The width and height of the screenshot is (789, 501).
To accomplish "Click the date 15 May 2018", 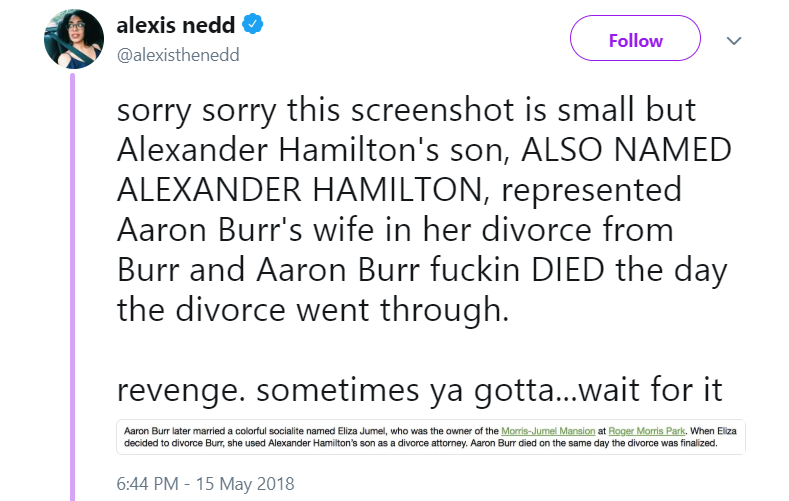I will (253, 484).
